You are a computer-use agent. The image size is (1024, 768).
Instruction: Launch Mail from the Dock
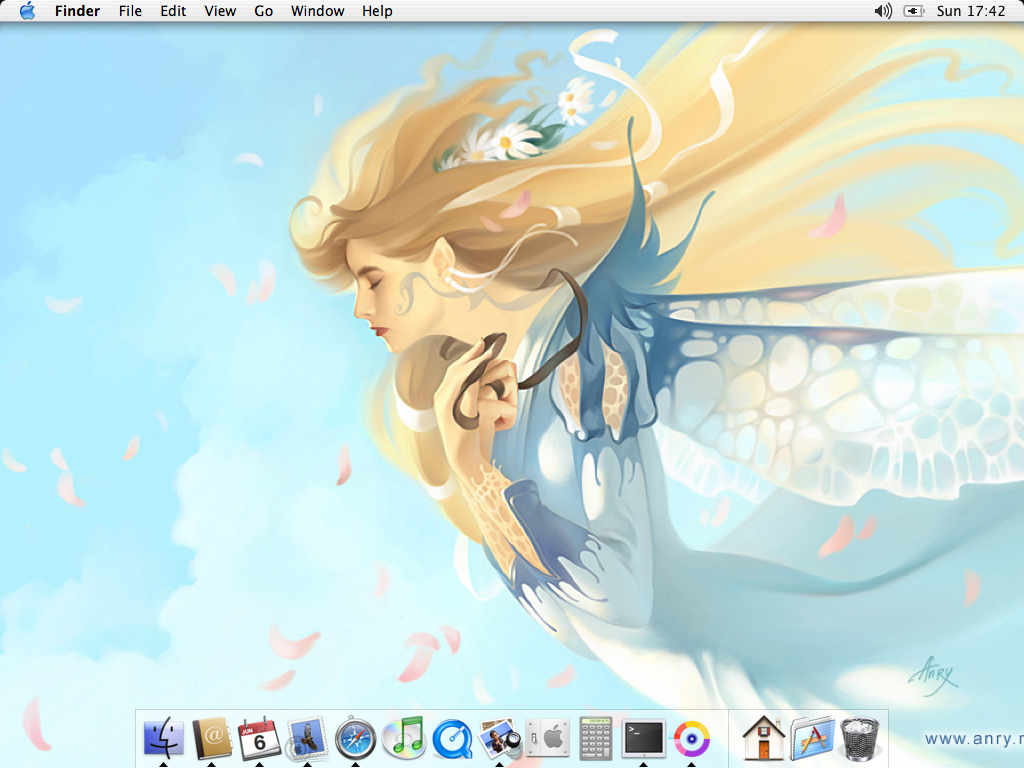[x=307, y=738]
